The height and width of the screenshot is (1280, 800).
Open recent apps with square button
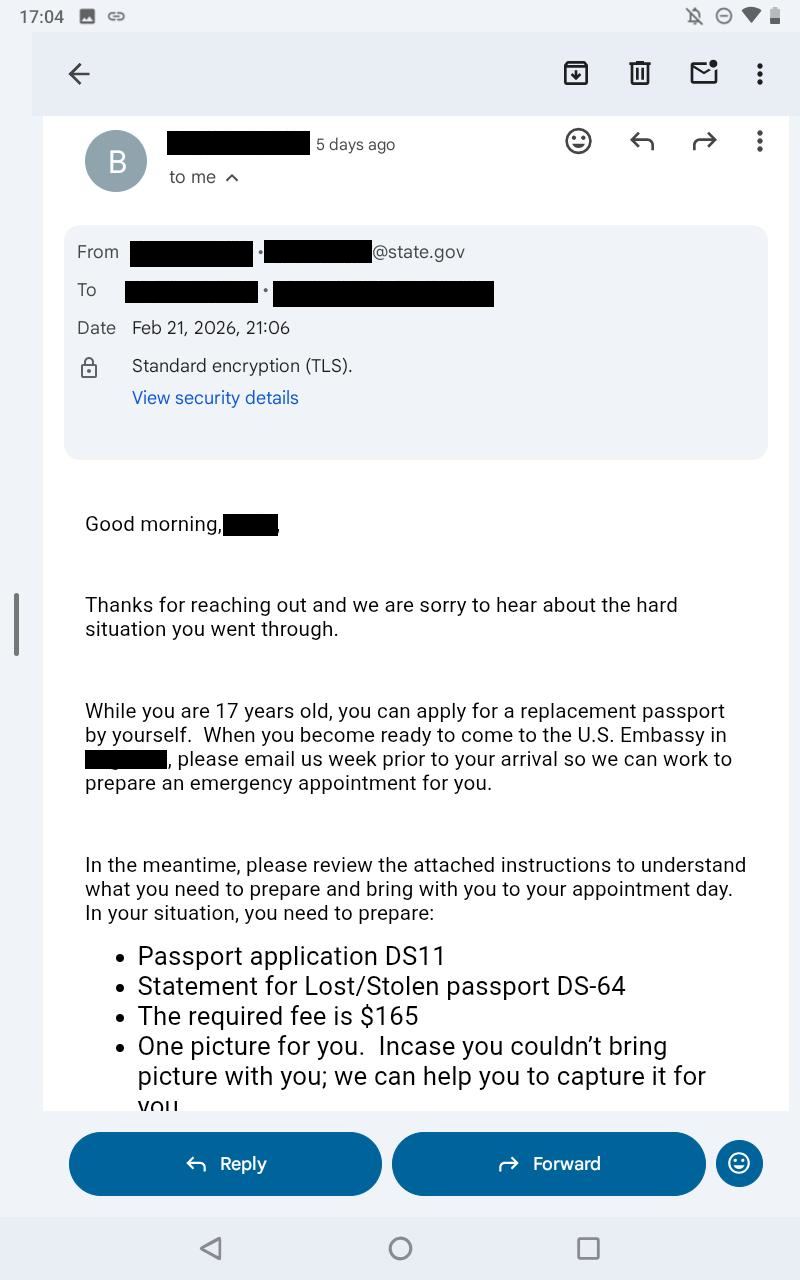[588, 1248]
